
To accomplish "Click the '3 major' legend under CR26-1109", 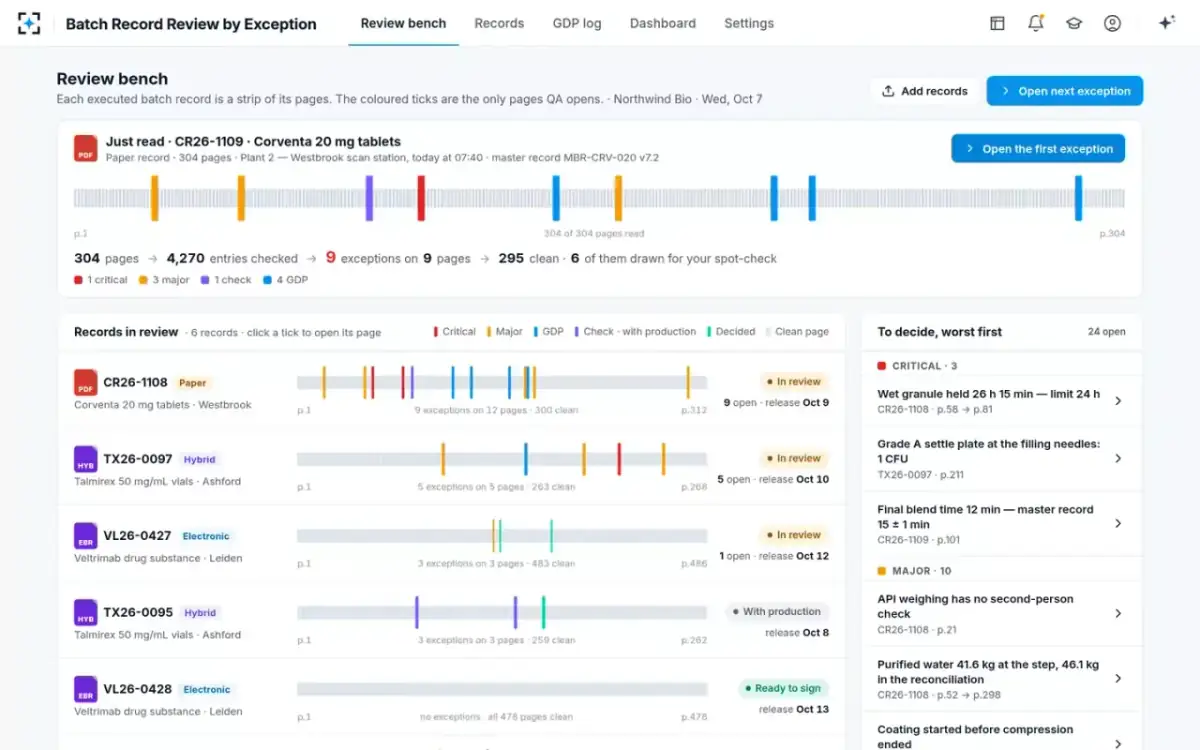I will point(164,280).
